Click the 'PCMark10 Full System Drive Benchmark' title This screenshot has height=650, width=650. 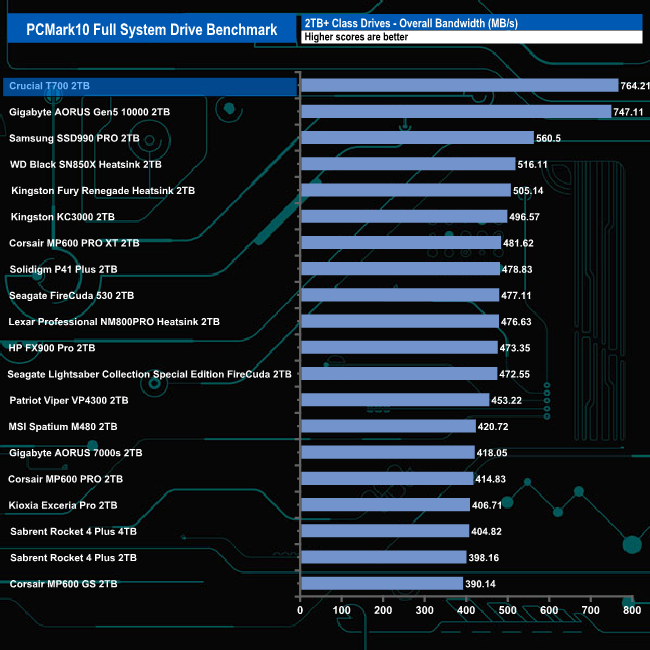pyautogui.click(x=152, y=29)
